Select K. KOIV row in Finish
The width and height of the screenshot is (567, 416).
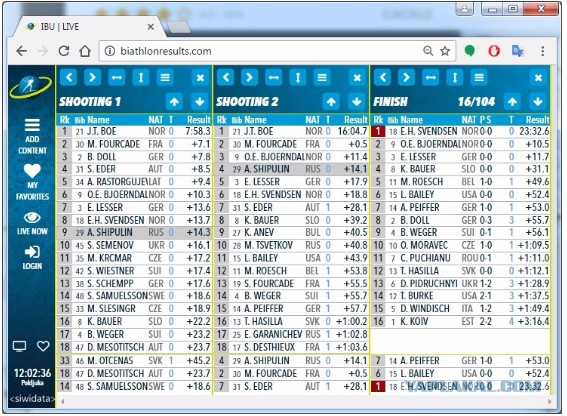click(x=461, y=322)
